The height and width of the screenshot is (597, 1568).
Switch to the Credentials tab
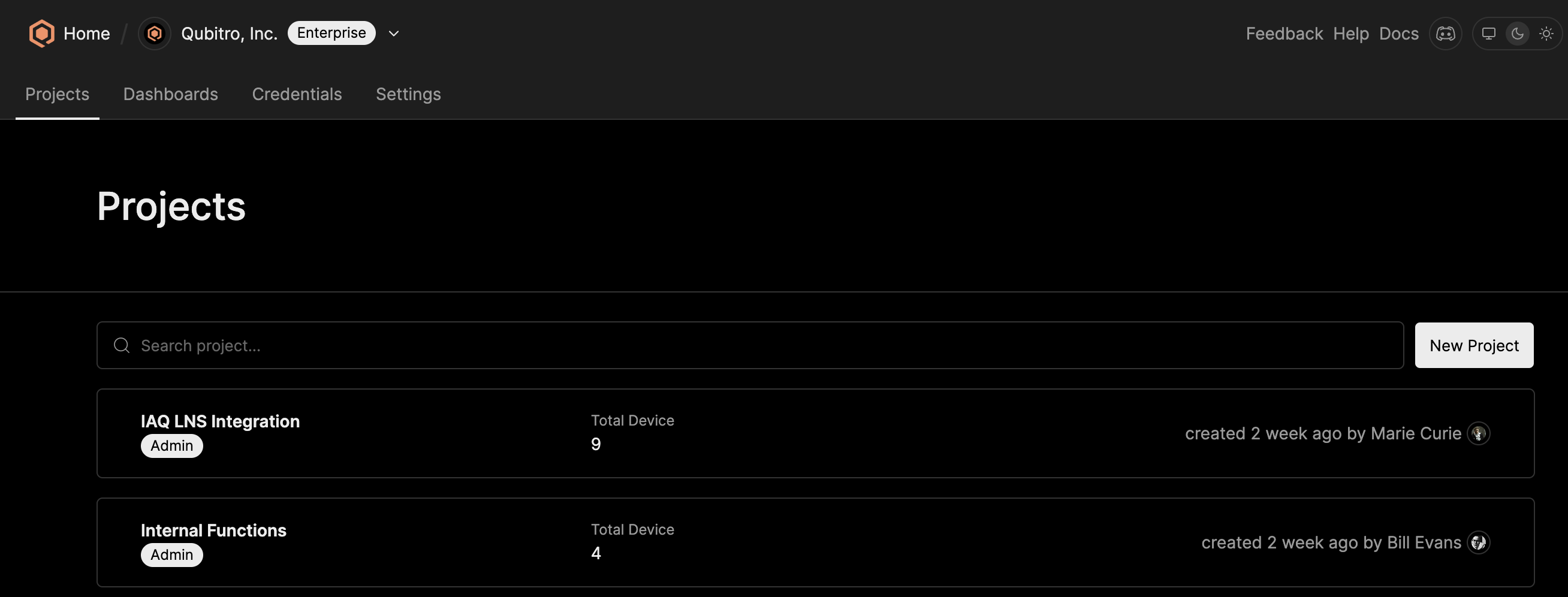[297, 94]
